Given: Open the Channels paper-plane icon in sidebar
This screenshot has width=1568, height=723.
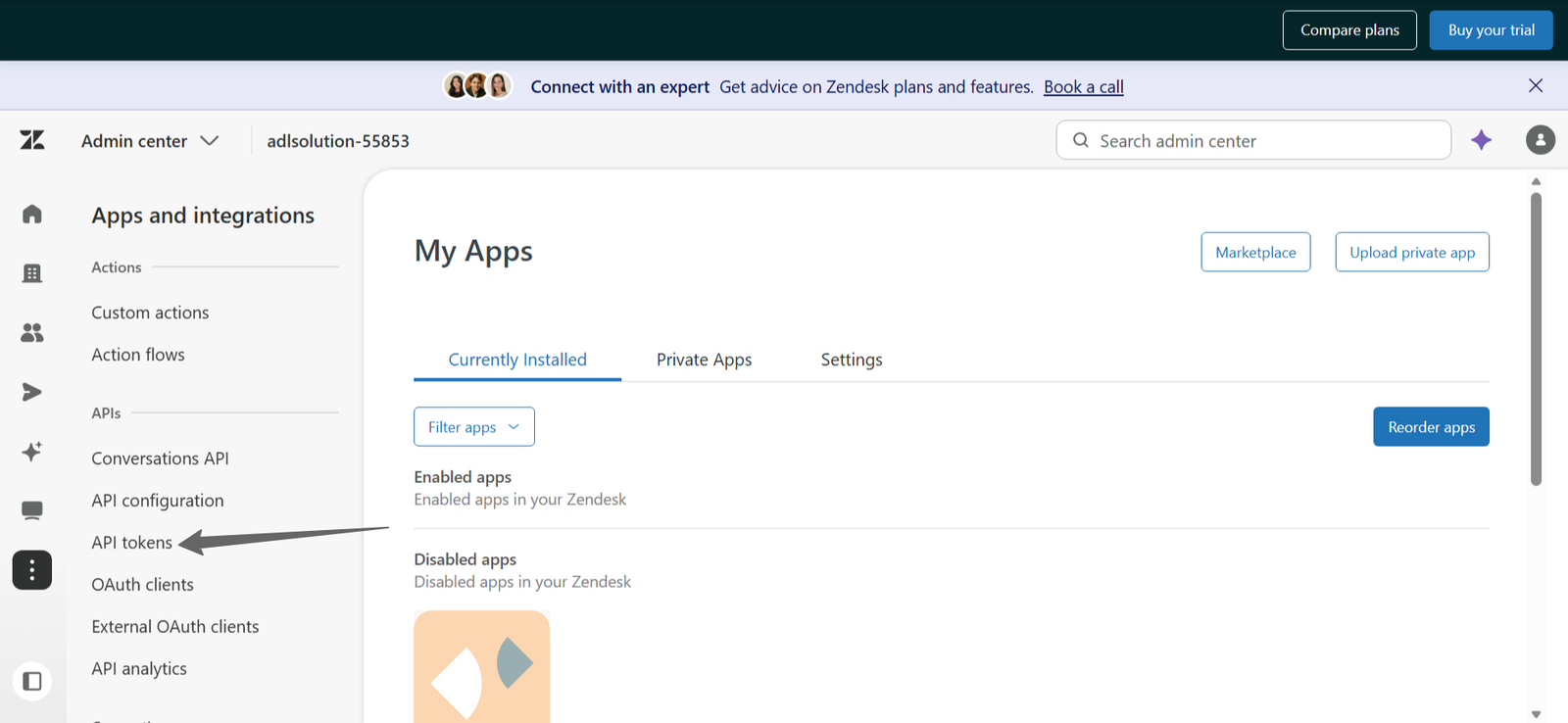Looking at the screenshot, I should tap(32, 392).
